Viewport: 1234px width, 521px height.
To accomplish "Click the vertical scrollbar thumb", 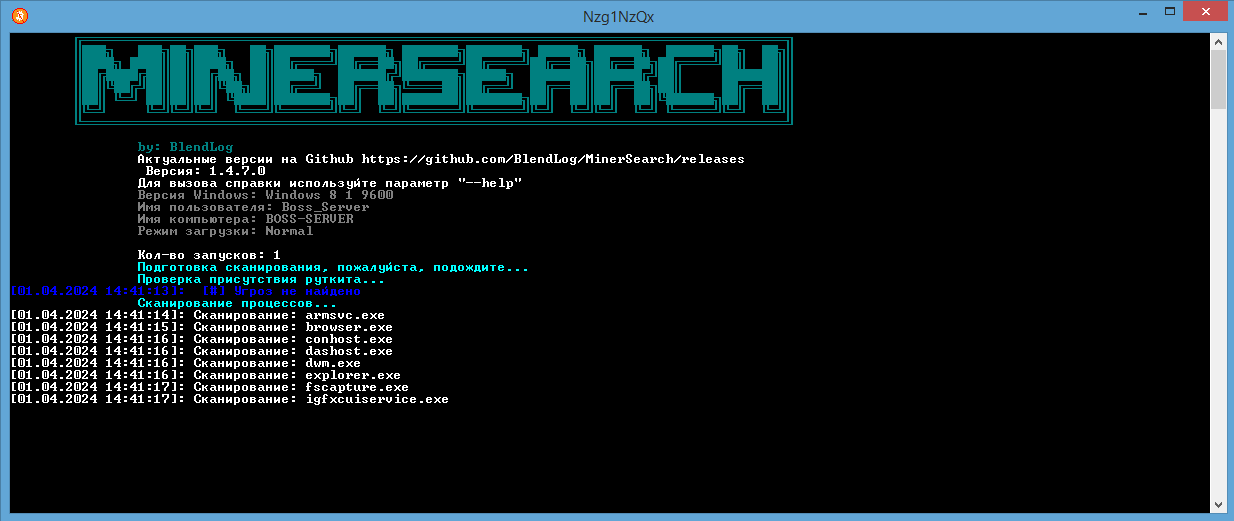I will coord(1218,79).
